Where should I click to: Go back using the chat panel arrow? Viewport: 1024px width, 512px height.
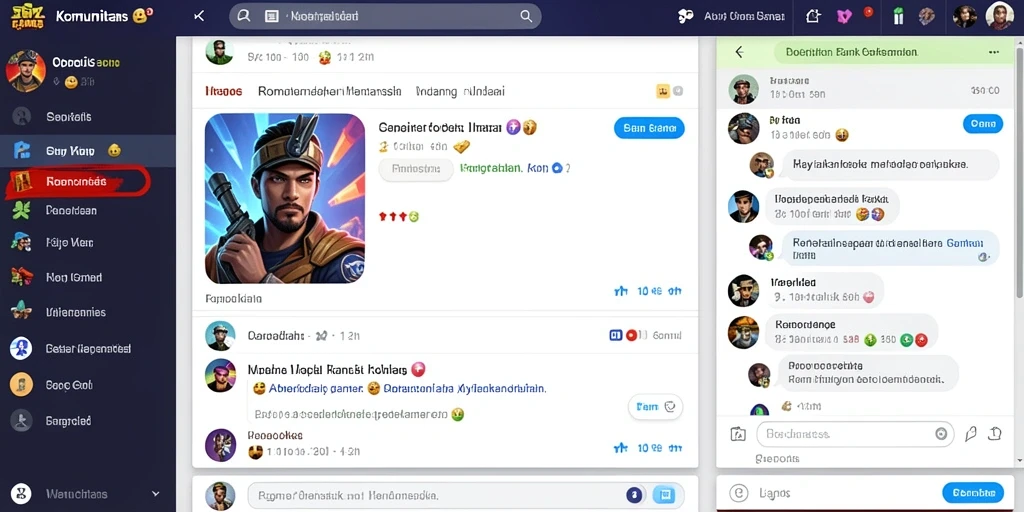point(739,52)
